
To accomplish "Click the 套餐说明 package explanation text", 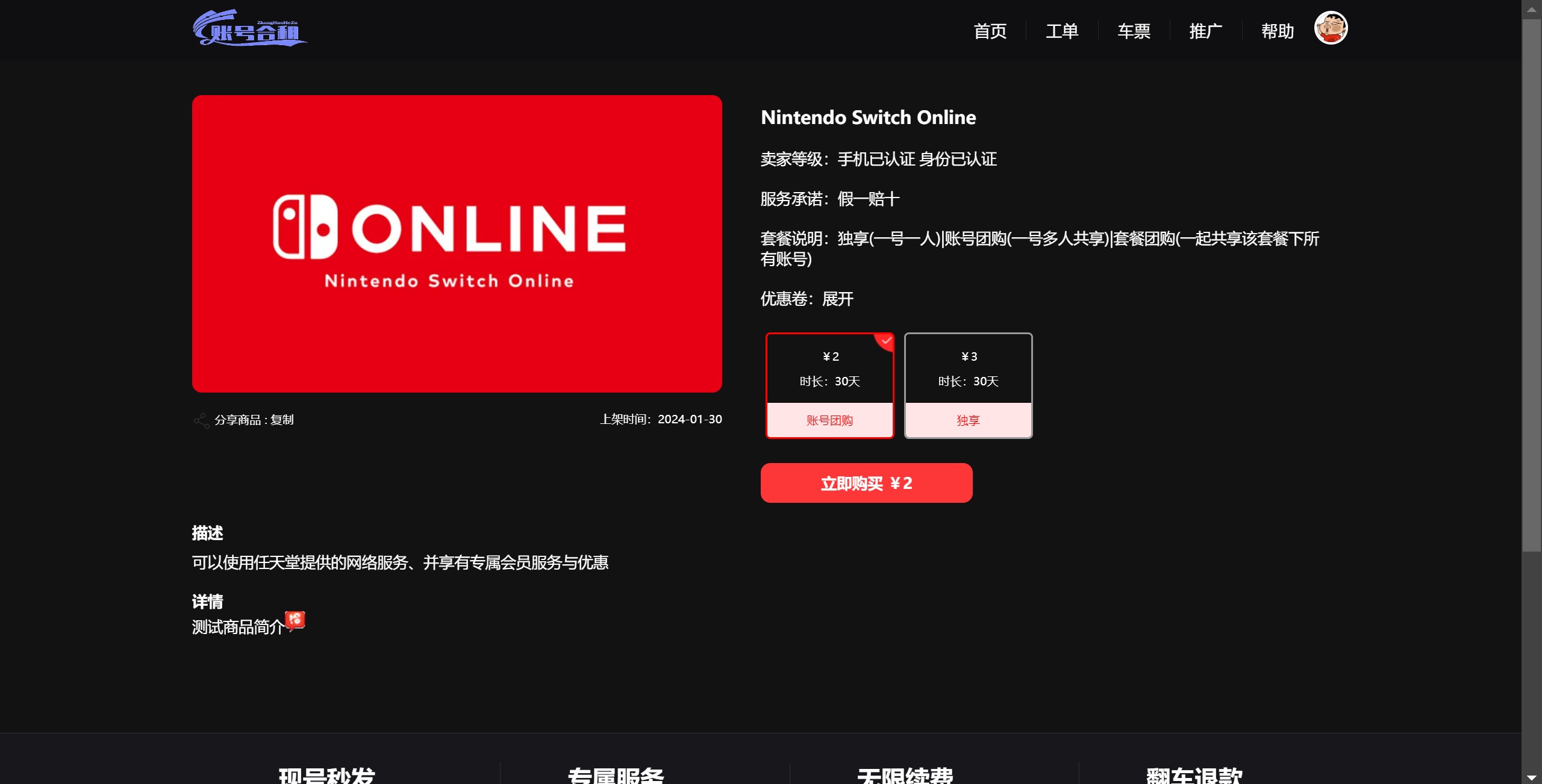I will 1040,249.
